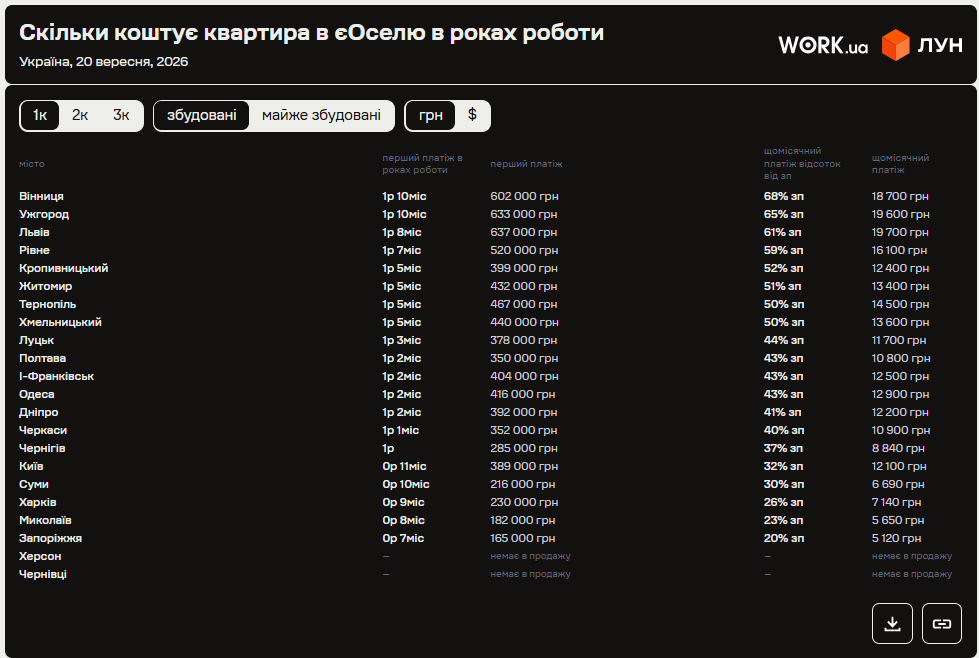
Task: Click the Херсон city name
Action: (40, 556)
